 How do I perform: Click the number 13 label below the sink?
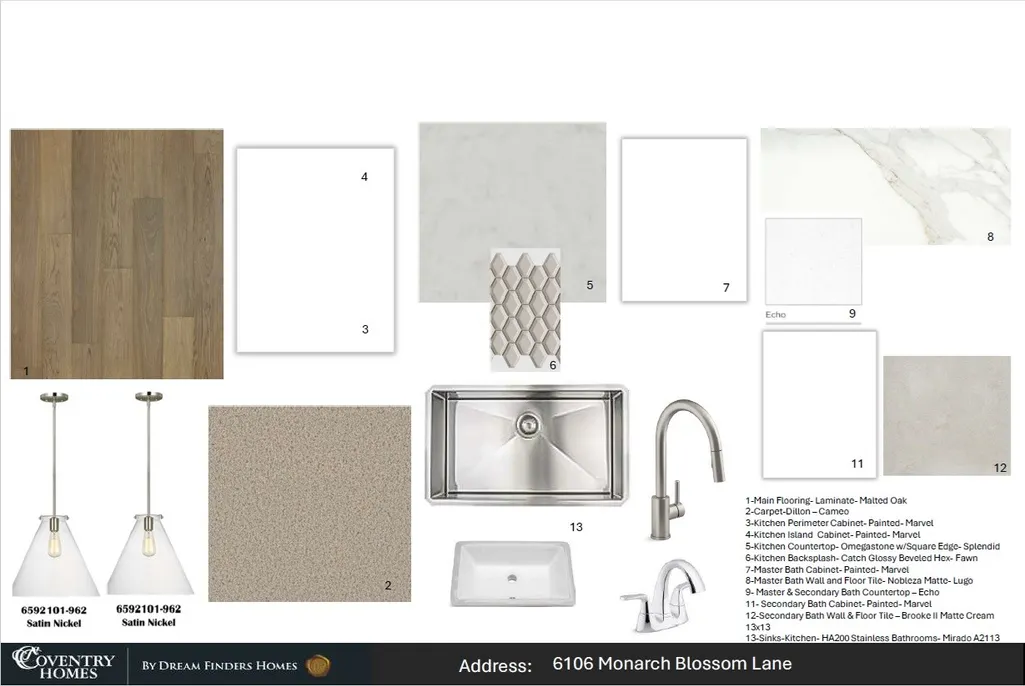(576, 527)
